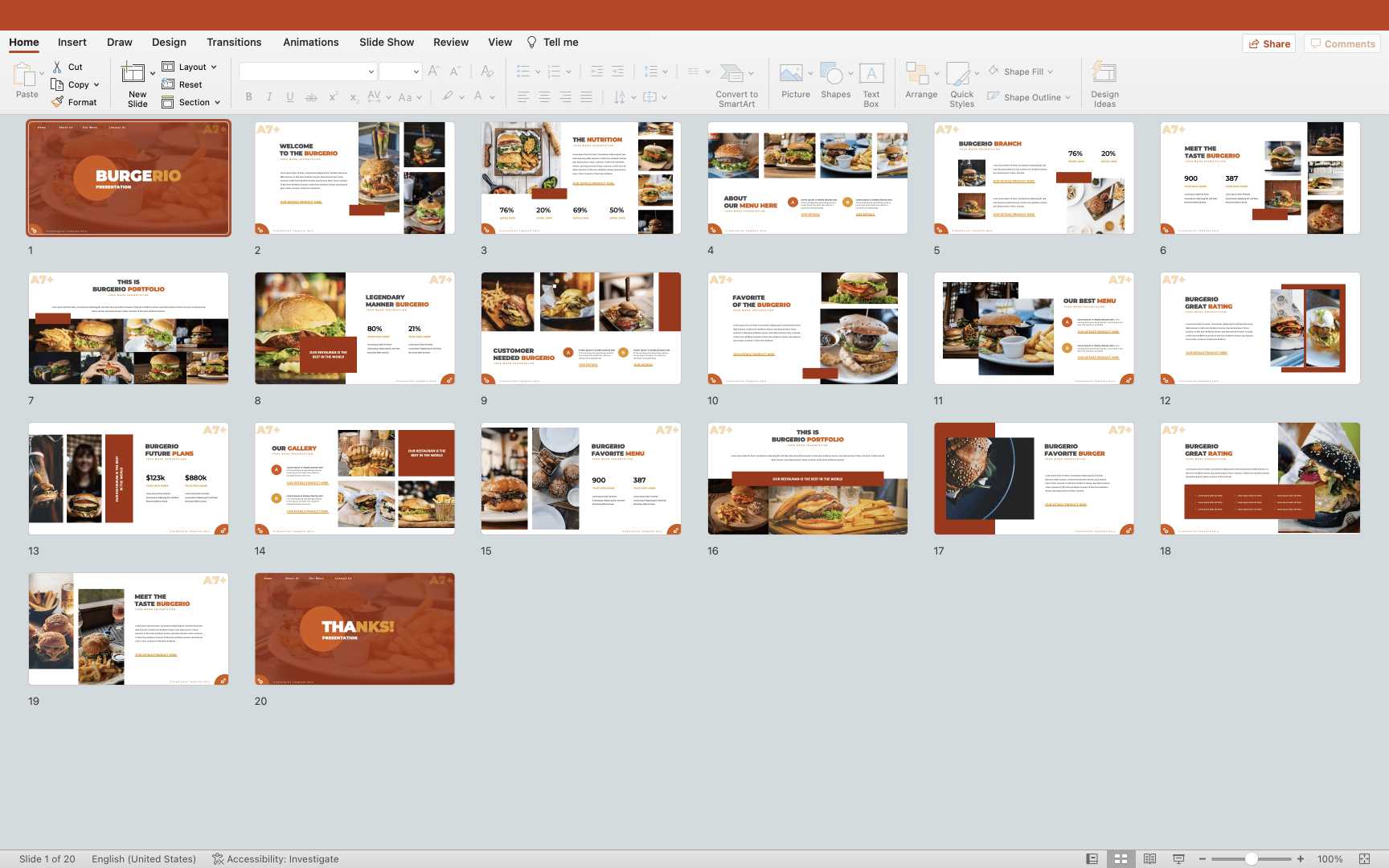The height and width of the screenshot is (868, 1389).
Task: Click the Convert to SmartArt icon
Action: (x=732, y=74)
